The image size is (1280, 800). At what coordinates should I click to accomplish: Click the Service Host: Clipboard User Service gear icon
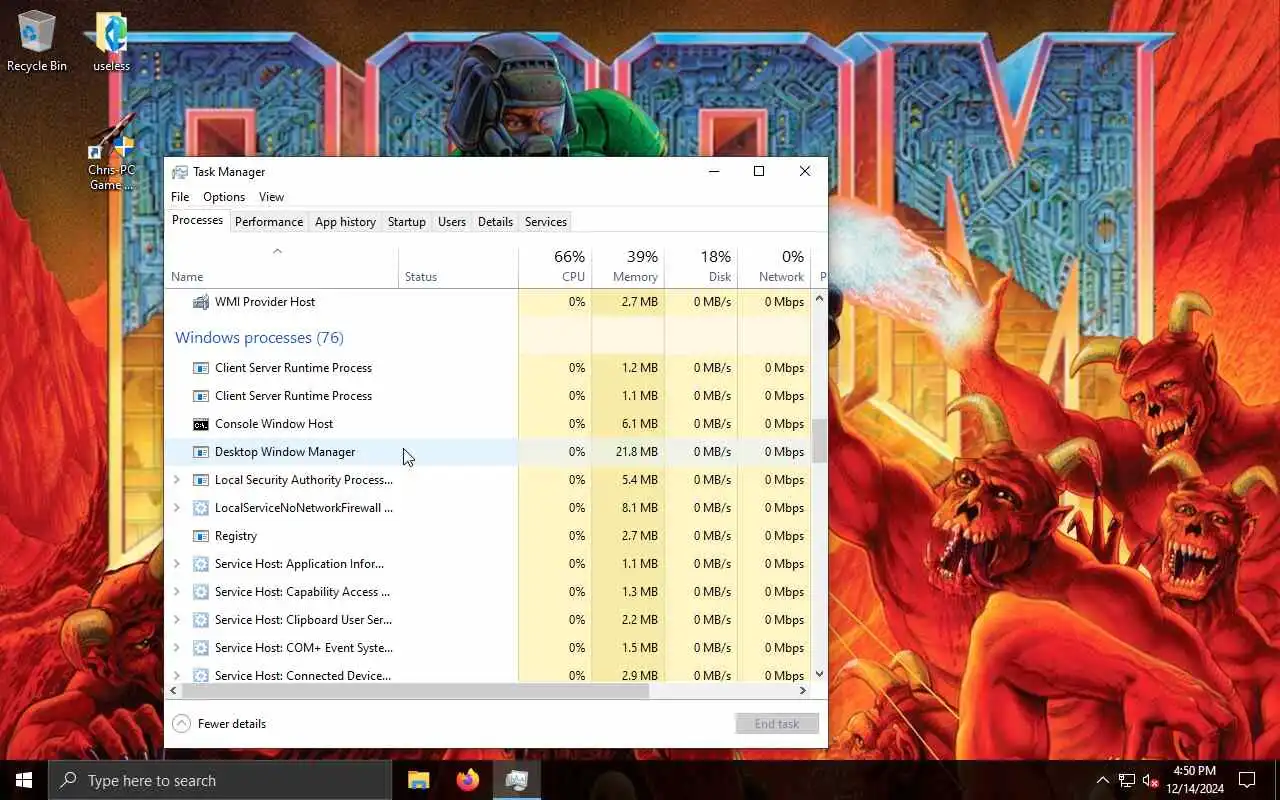click(x=200, y=620)
